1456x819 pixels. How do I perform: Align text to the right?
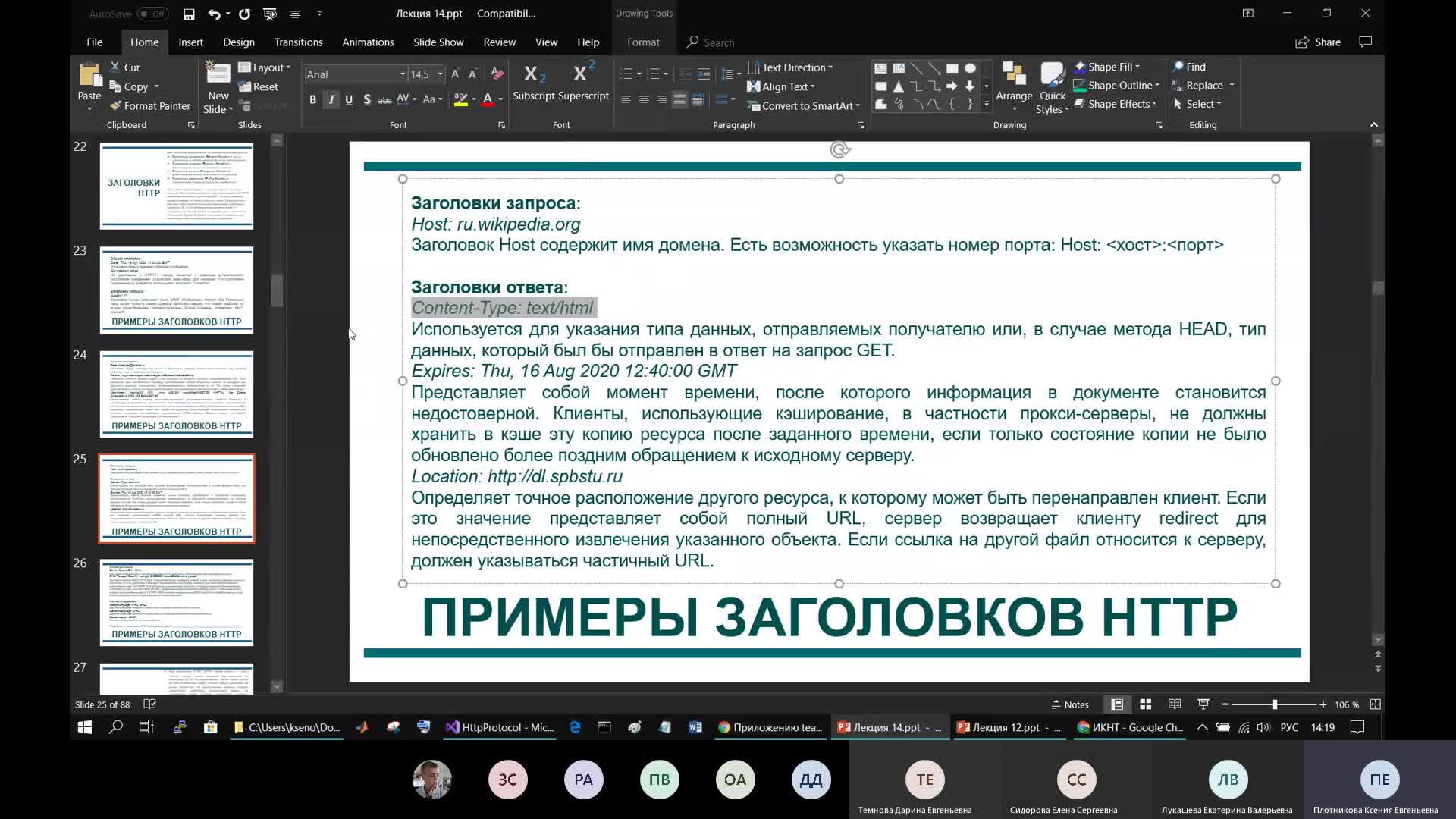pos(661,100)
